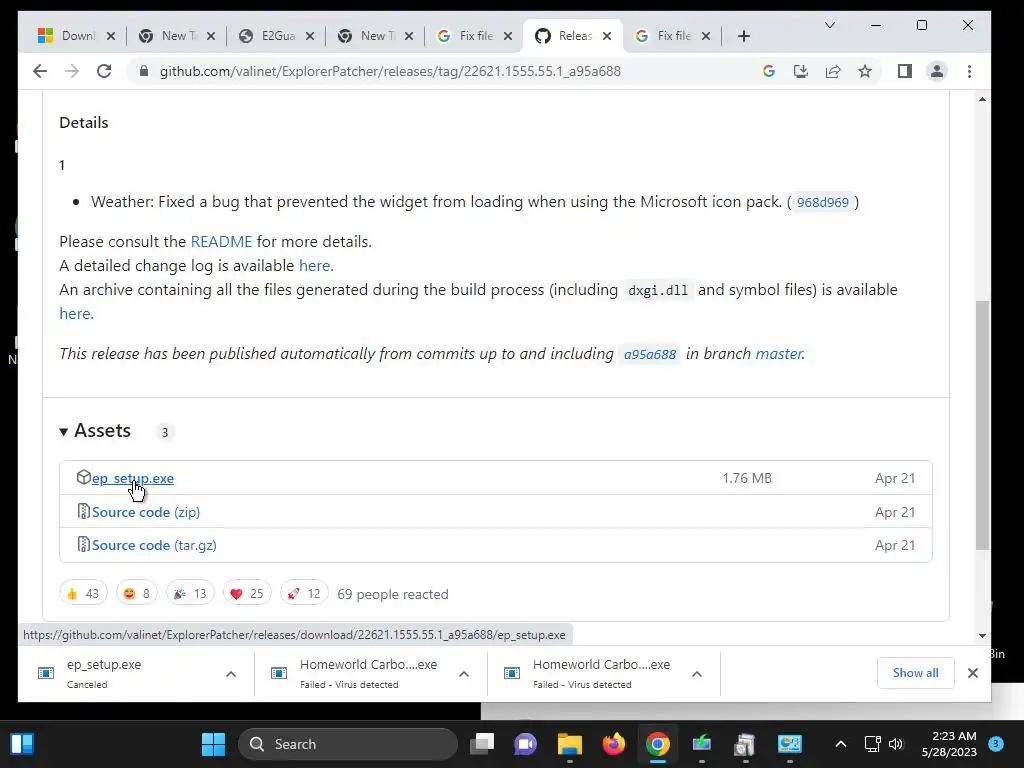The image size is (1024, 768).
Task: Click the vertical page scrollbar thumb
Action: 982,424
